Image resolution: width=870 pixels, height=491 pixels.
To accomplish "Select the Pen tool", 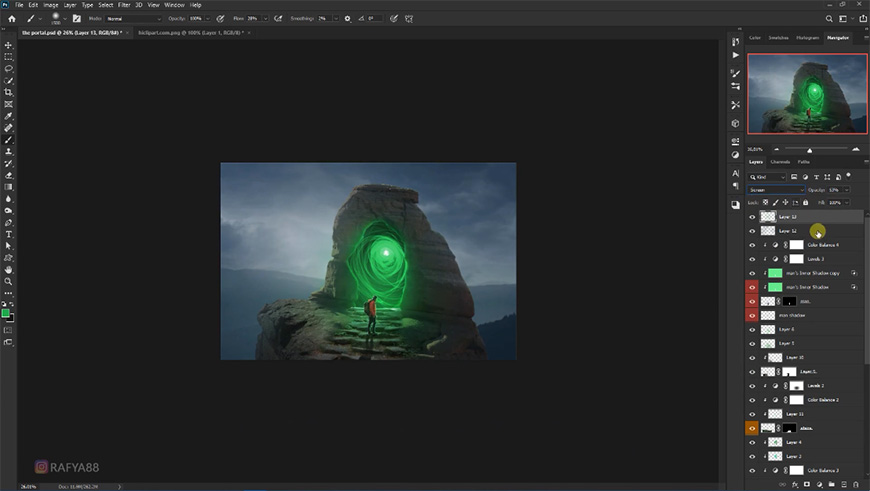I will tap(8, 222).
